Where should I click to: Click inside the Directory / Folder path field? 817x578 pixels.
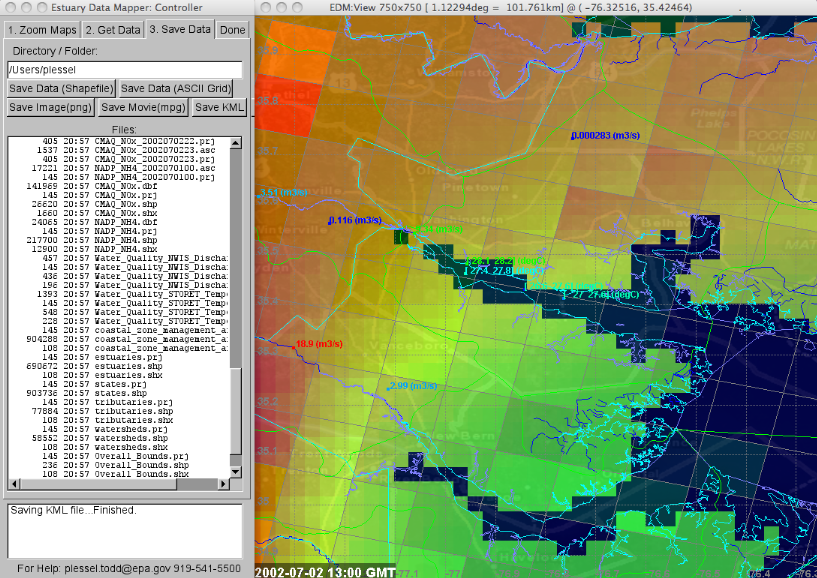(120, 69)
